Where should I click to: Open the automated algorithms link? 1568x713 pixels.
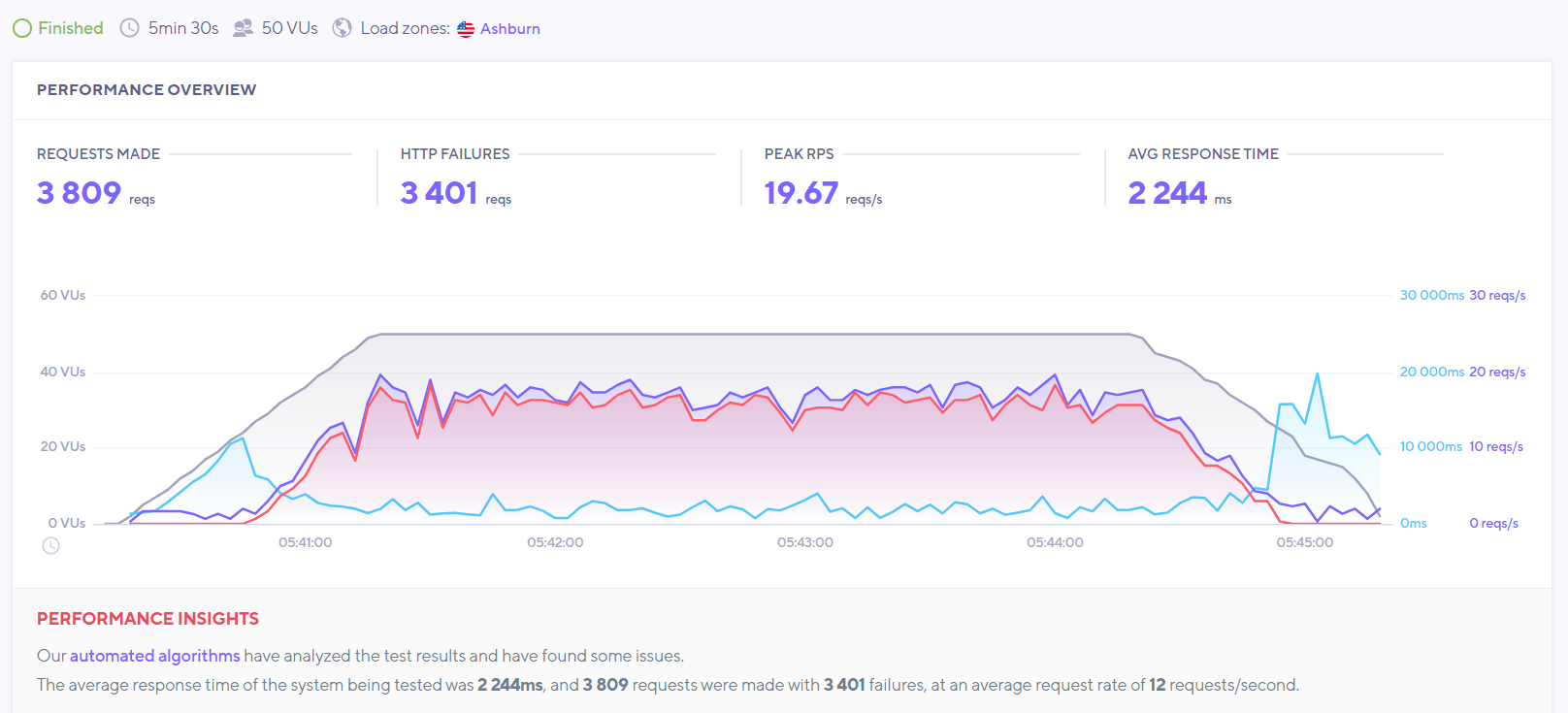(154, 656)
